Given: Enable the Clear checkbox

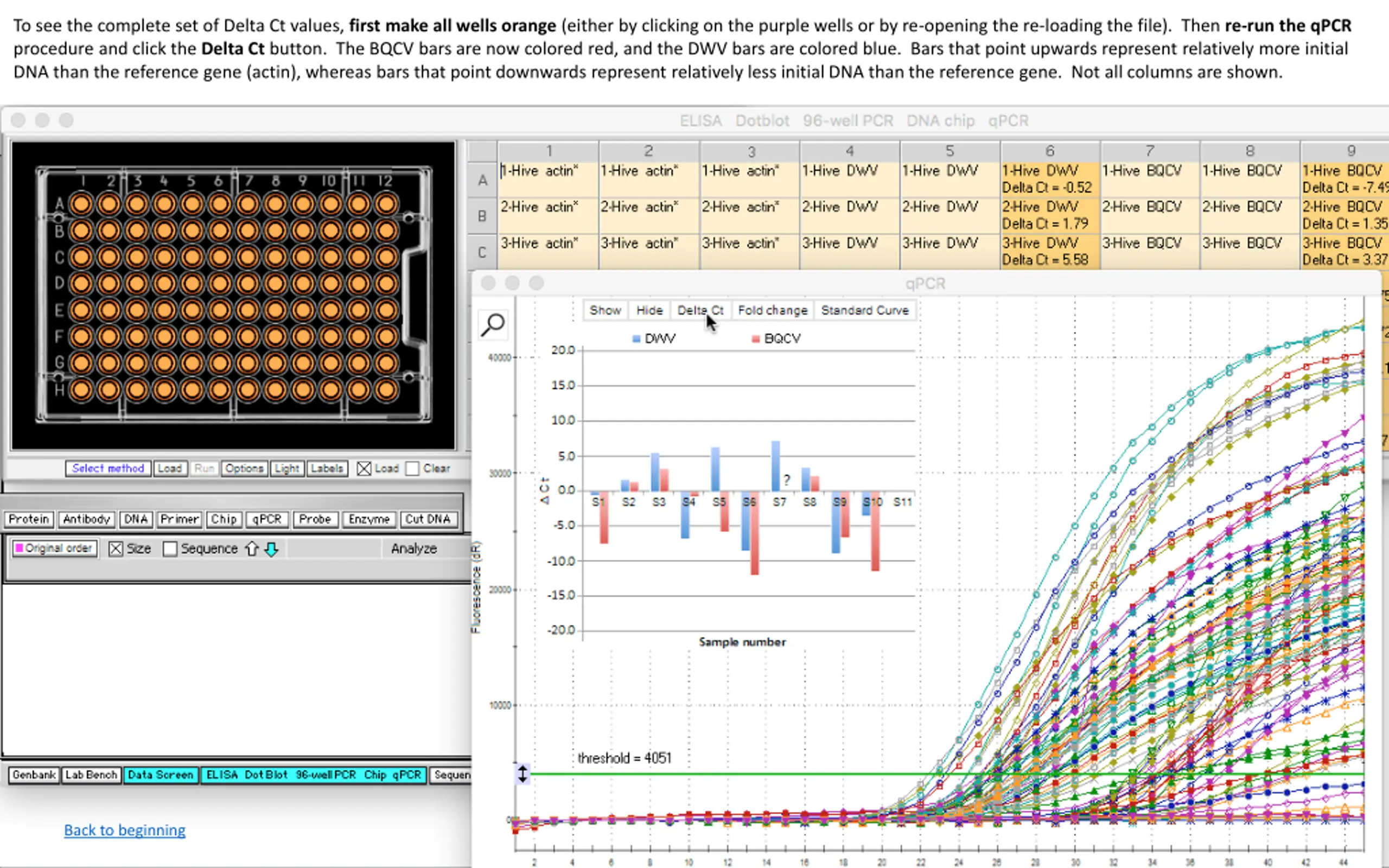Looking at the screenshot, I should click(412, 468).
